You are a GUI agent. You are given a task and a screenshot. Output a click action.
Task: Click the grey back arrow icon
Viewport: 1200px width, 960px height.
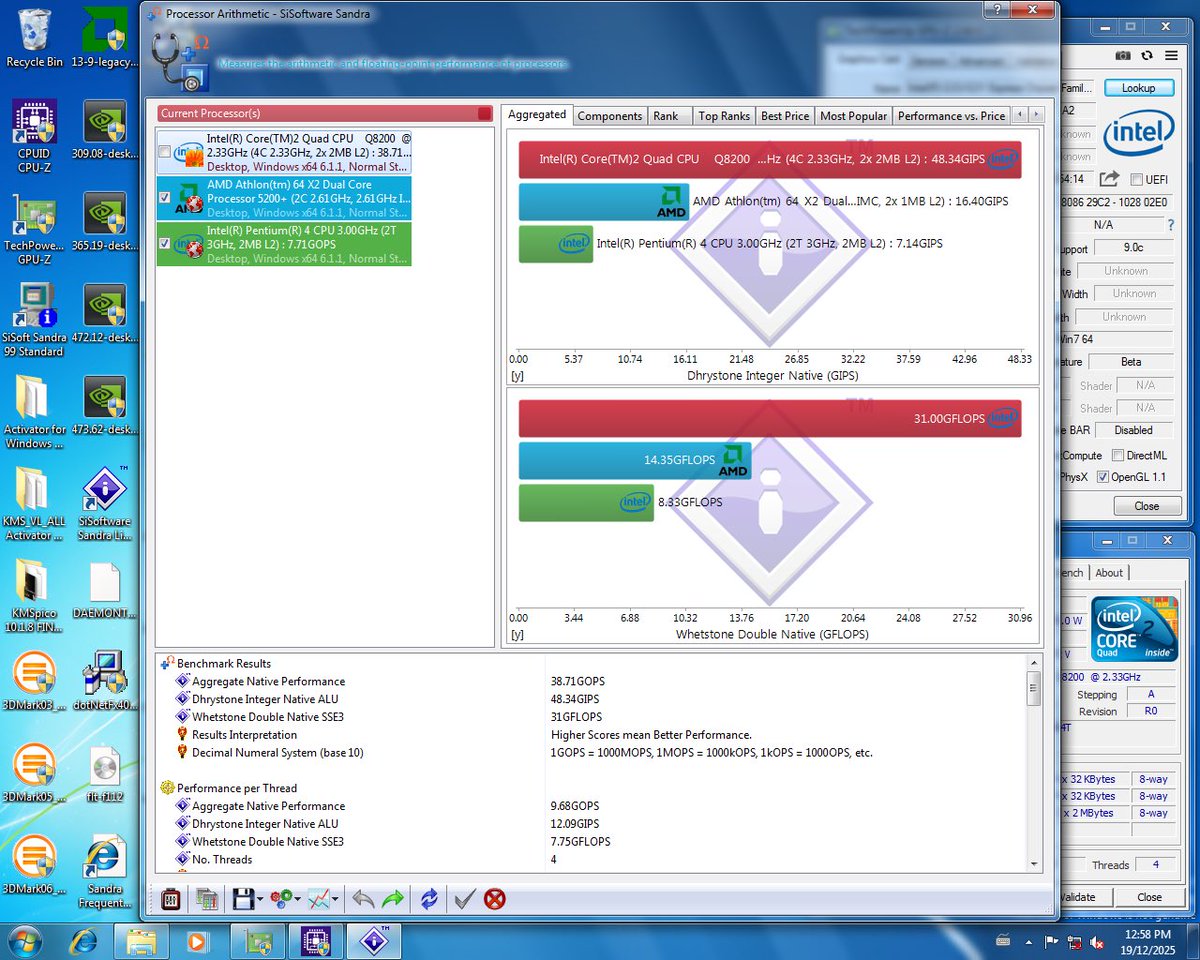[363, 899]
